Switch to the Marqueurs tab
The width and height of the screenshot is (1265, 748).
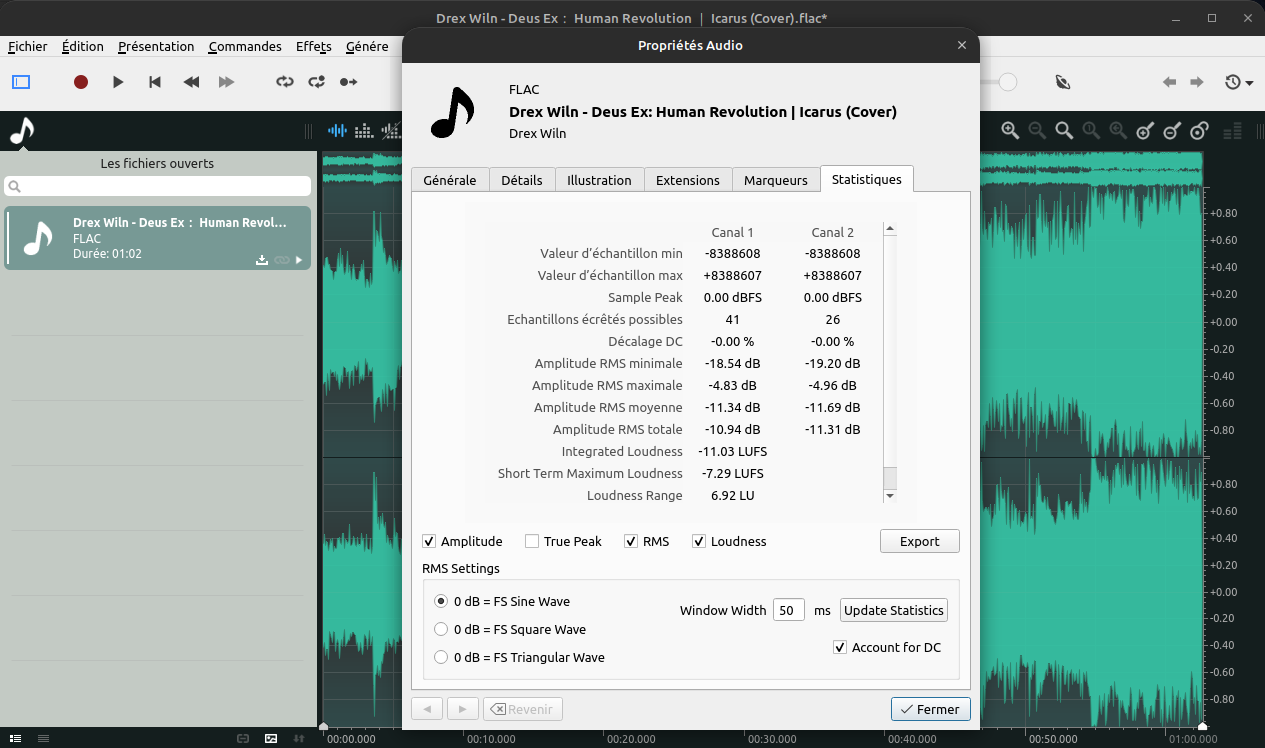pos(775,180)
